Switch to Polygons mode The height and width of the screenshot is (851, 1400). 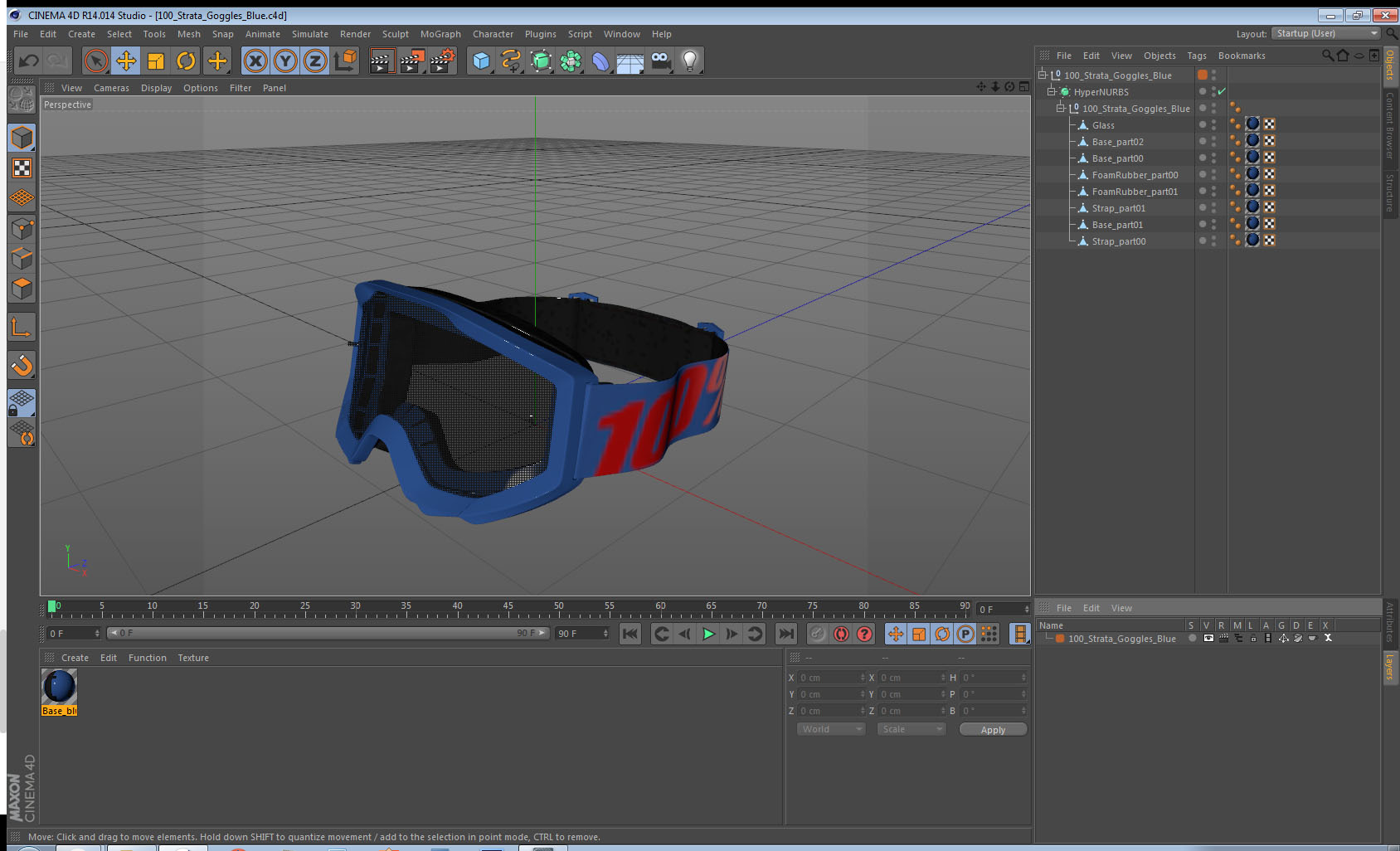point(22,288)
